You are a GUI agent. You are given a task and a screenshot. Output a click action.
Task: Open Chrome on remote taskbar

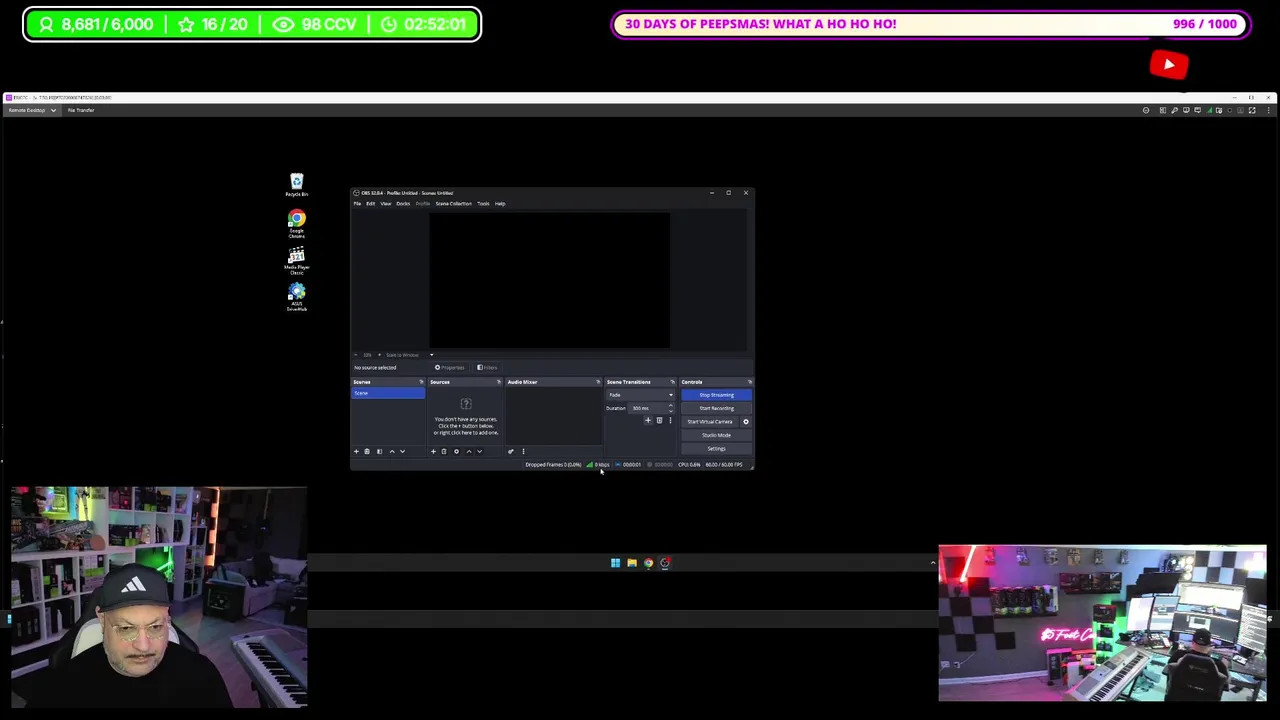click(x=648, y=563)
